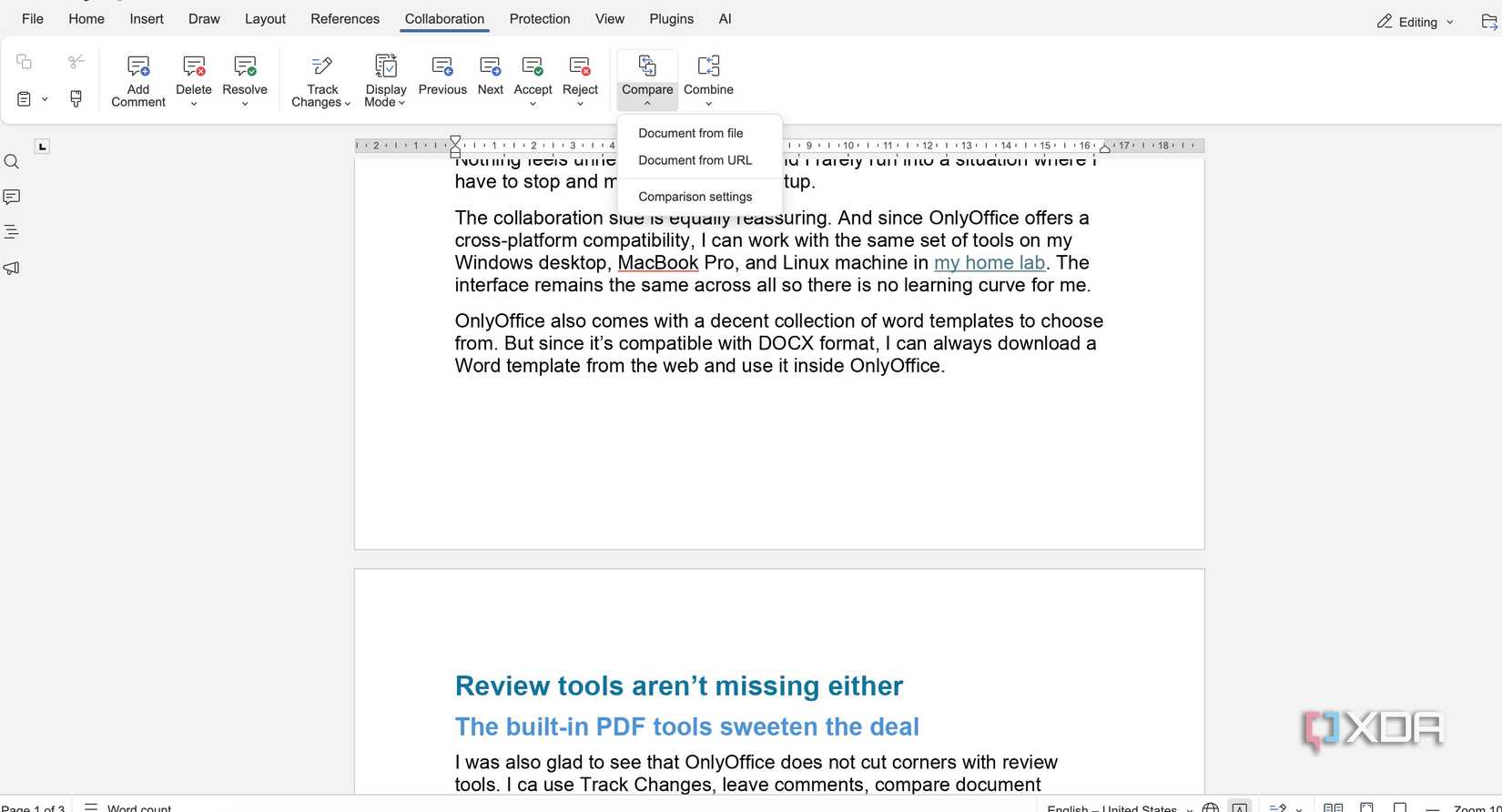Jump to the Next change

tap(491, 75)
